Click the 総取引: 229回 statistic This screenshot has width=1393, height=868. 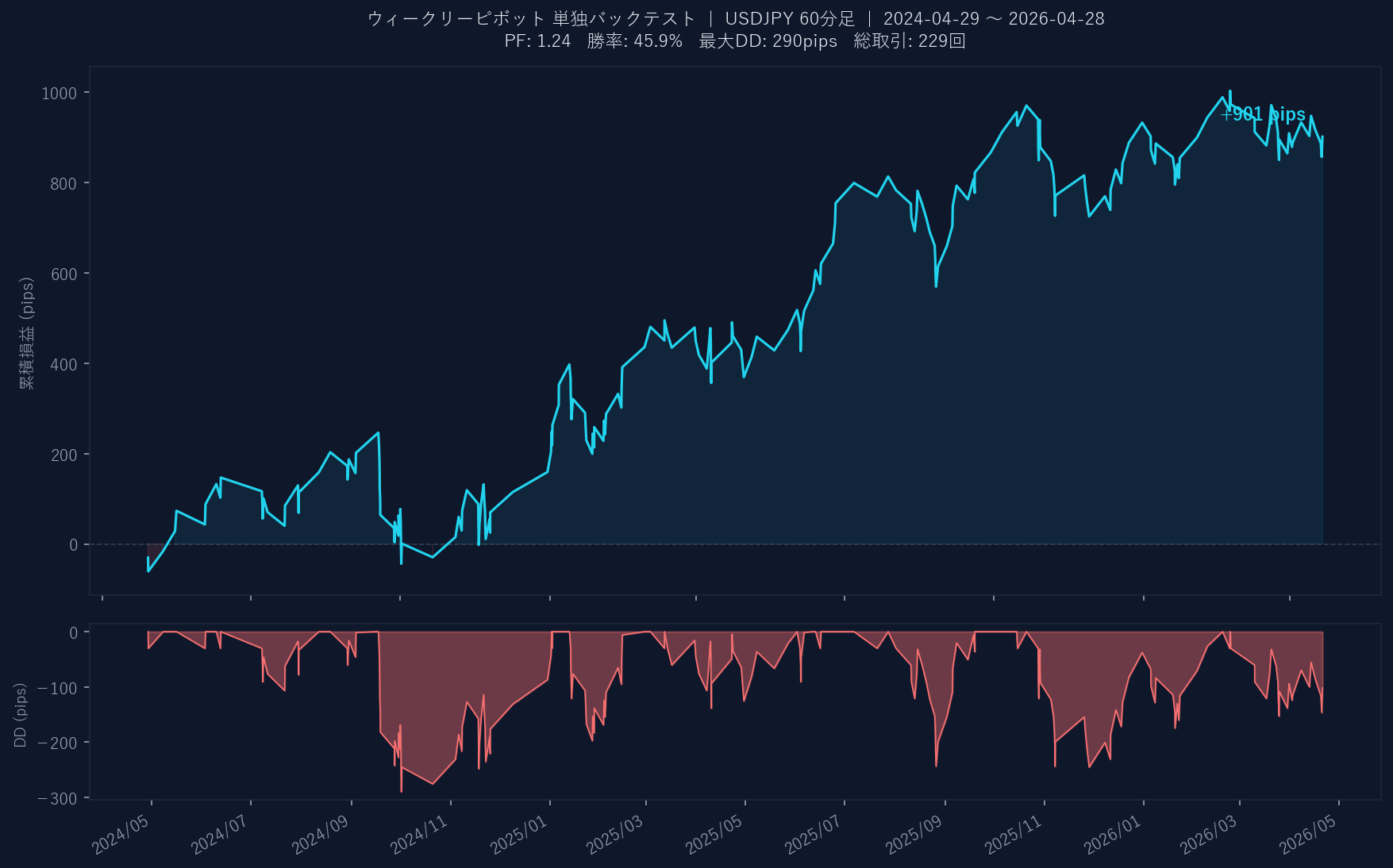tap(910, 41)
